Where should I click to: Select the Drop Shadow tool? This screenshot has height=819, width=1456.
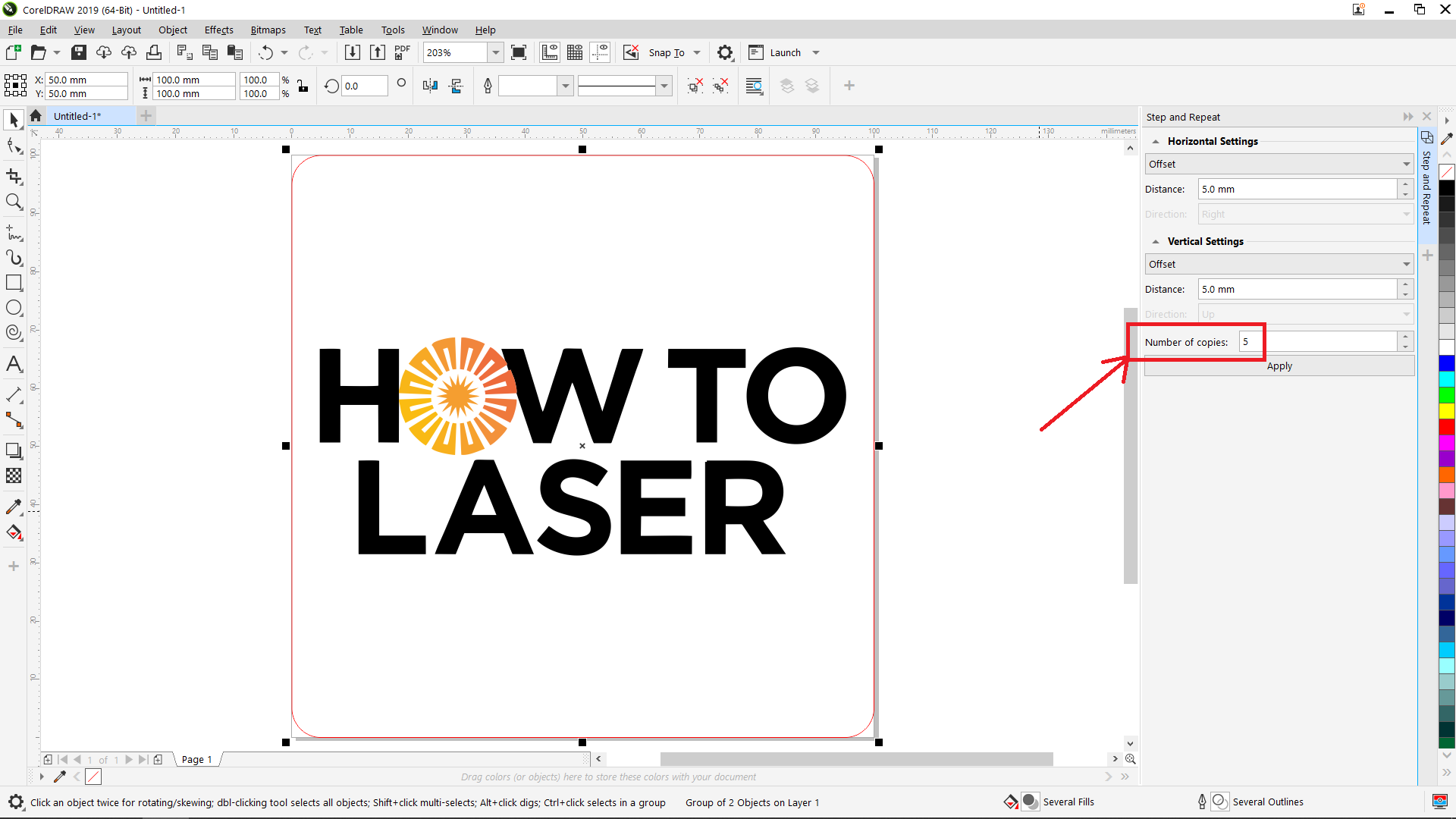(x=14, y=450)
